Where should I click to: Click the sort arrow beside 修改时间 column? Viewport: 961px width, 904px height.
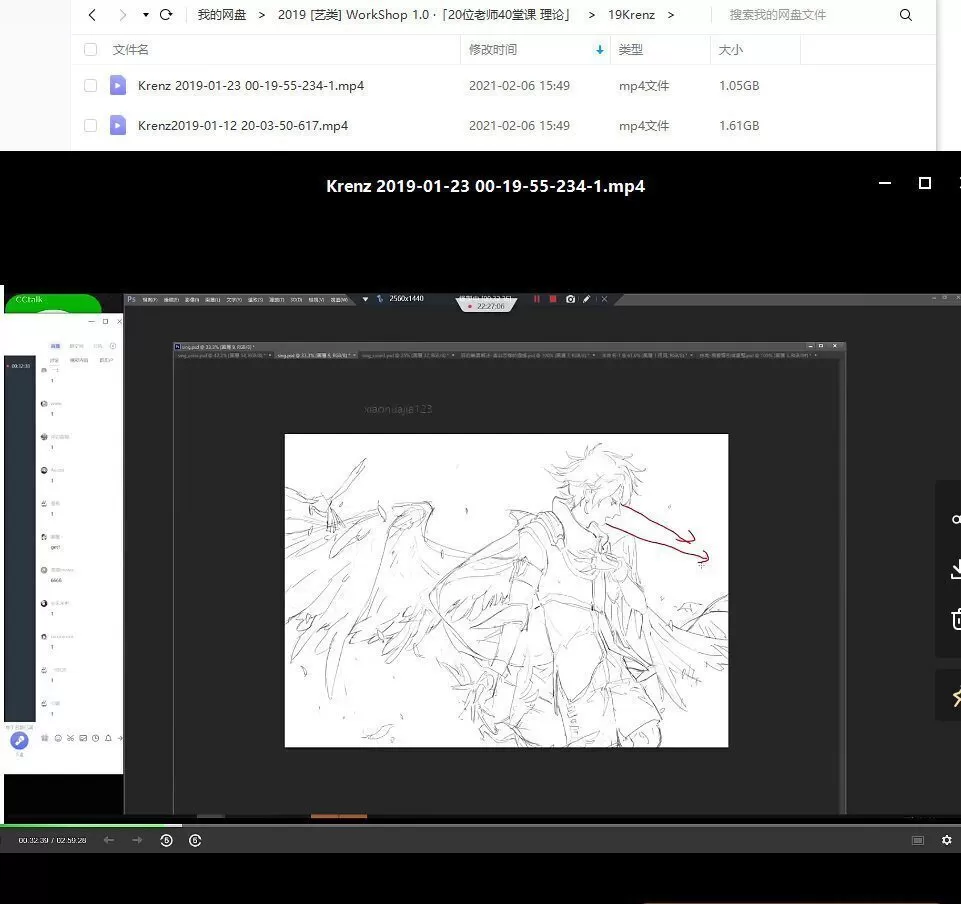point(599,49)
